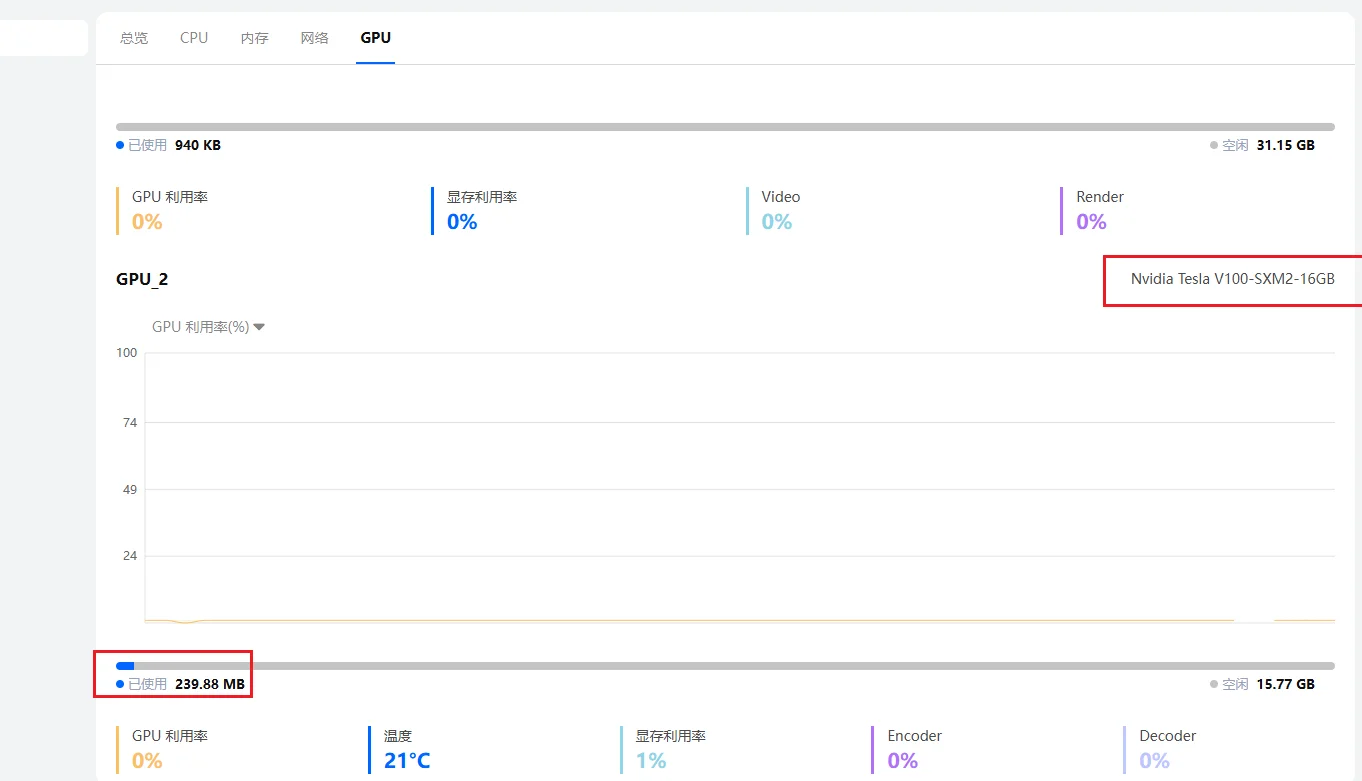Click blue used segment of GPU_2 memory bar
The height and width of the screenshot is (781, 1362).
125,666
